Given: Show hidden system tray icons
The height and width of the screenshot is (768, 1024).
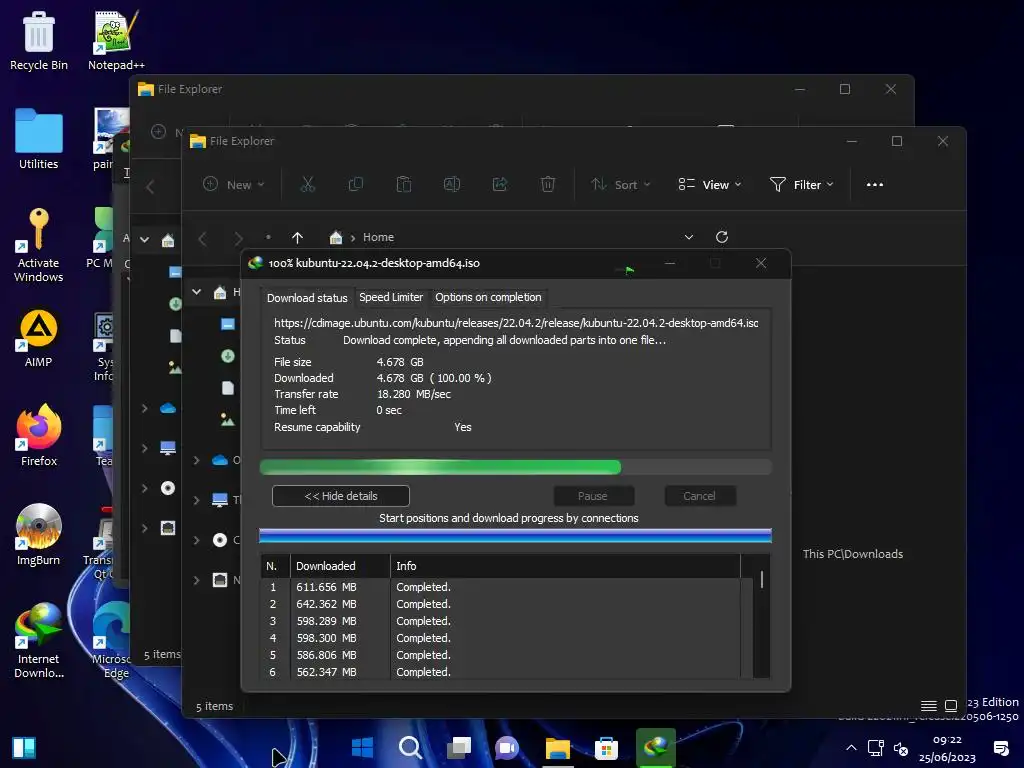Looking at the screenshot, I should [x=851, y=748].
